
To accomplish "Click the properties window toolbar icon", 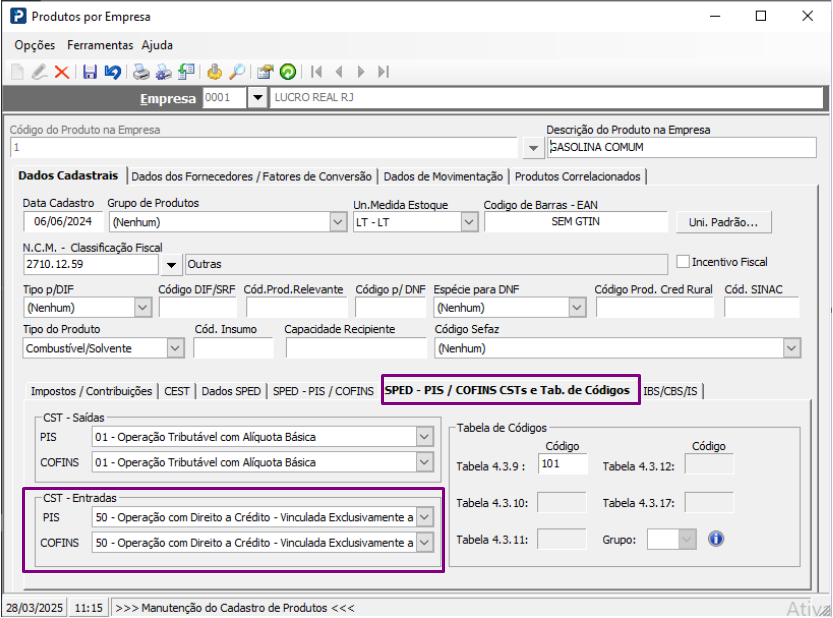I will click(x=265, y=72).
